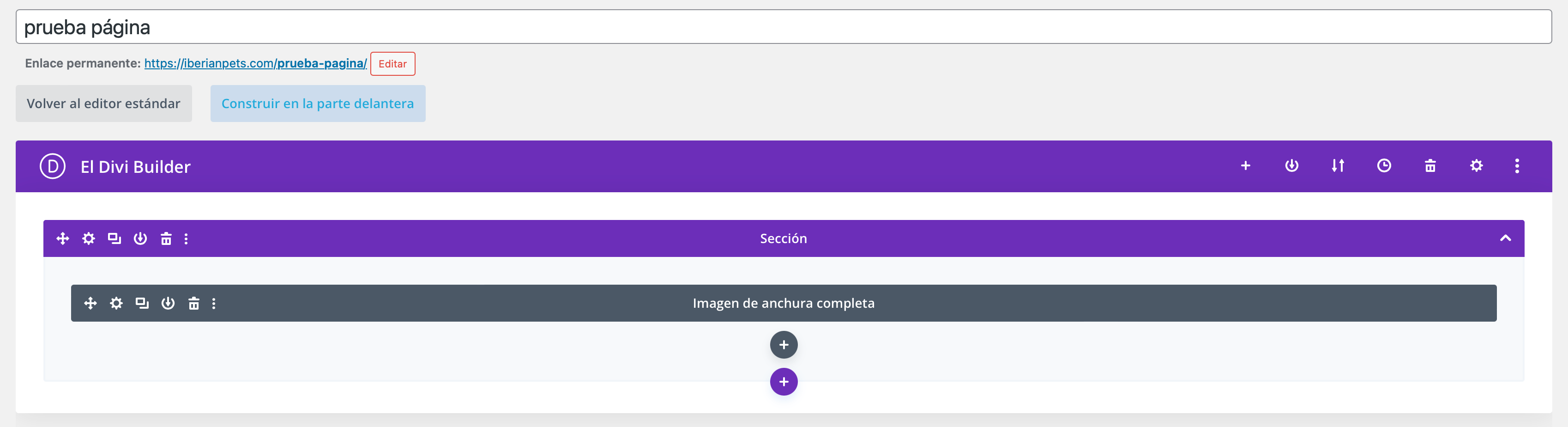This screenshot has width=1568, height=427.
Task: Save layout to library from header power icon
Action: click(1291, 166)
